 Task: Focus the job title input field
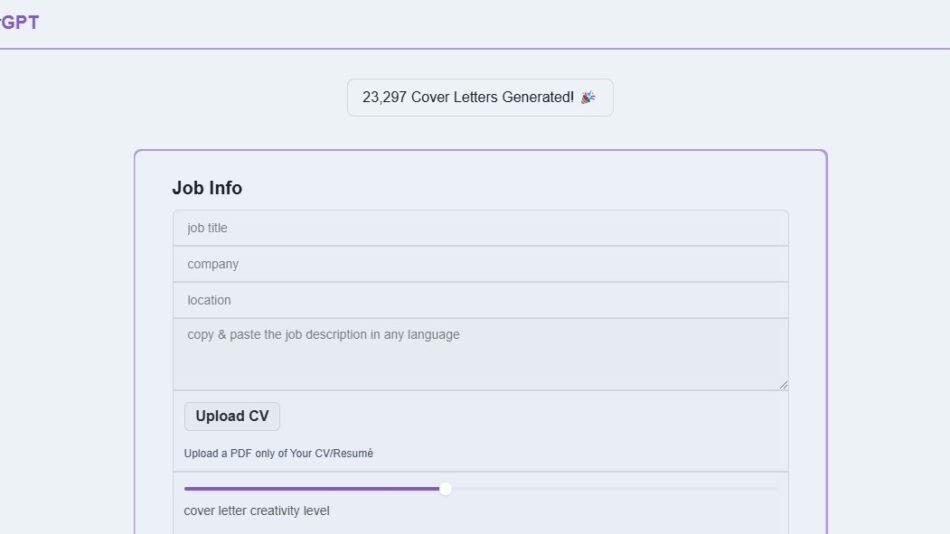(480, 228)
